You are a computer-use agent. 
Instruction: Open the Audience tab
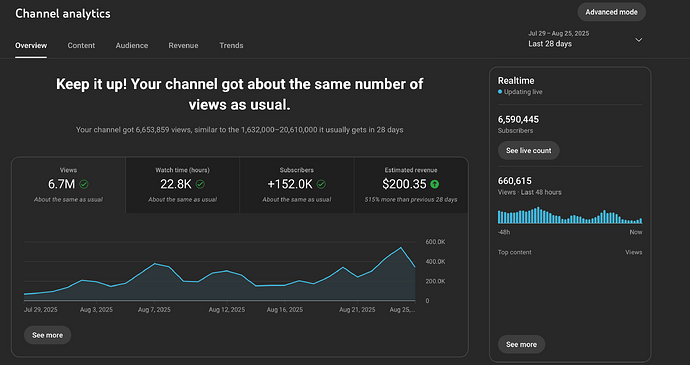tap(132, 45)
